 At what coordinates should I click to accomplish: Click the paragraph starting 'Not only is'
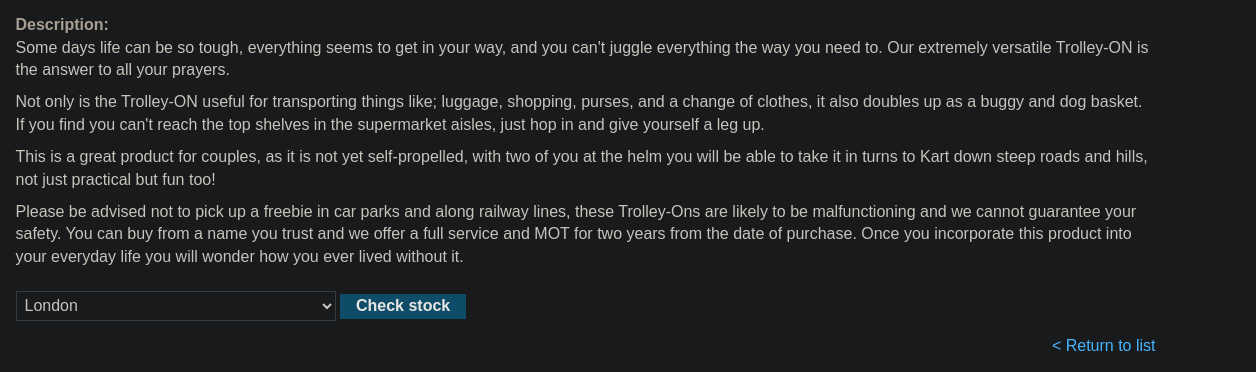pyautogui.click(x=579, y=113)
